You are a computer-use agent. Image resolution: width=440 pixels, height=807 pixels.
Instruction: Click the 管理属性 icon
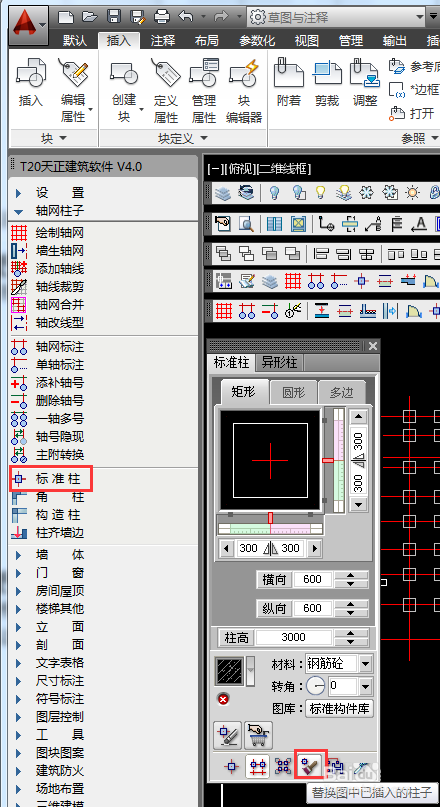tap(204, 73)
